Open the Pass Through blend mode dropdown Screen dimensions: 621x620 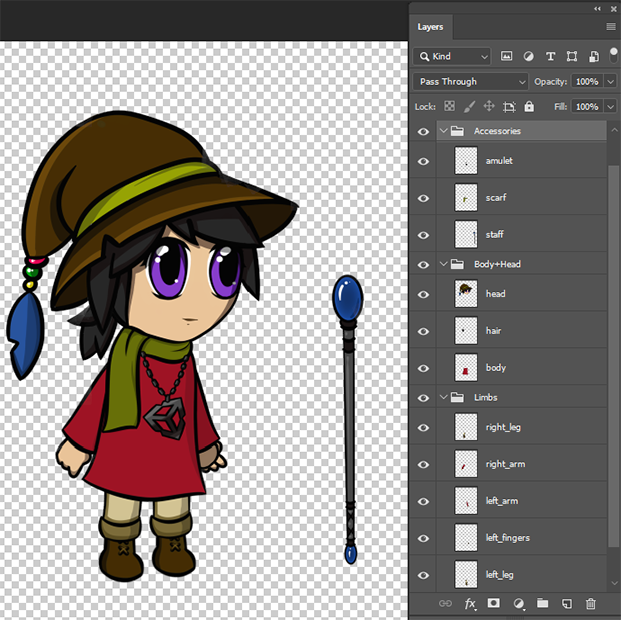tap(471, 82)
